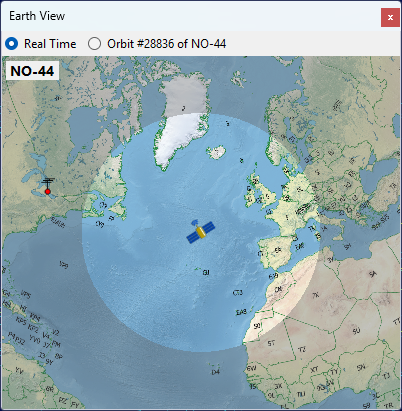Click the 5U prefix label in Africa
The height and width of the screenshot is (411, 402).
click(x=356, y=331)
